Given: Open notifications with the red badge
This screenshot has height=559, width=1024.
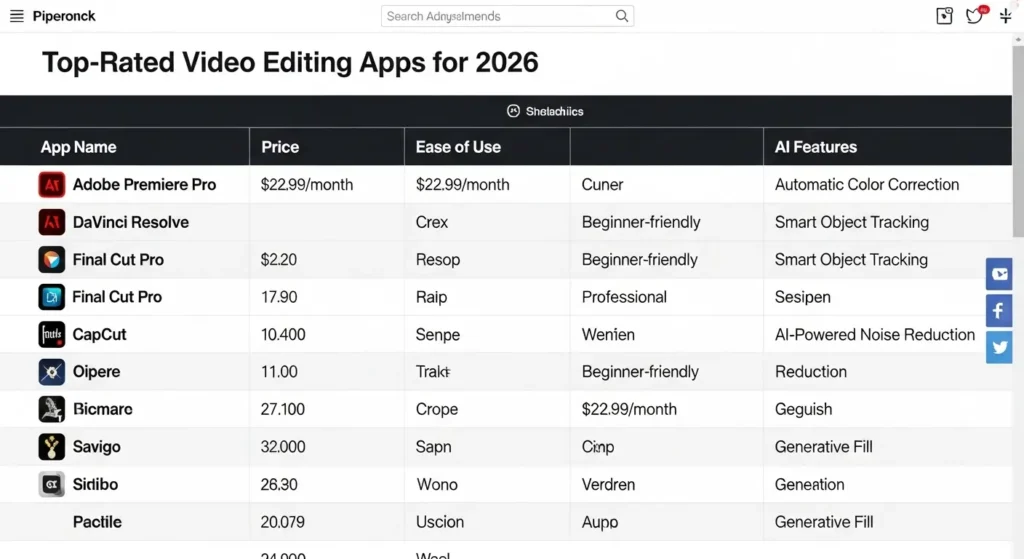Looking at the screenshot, I should [975, 15].
